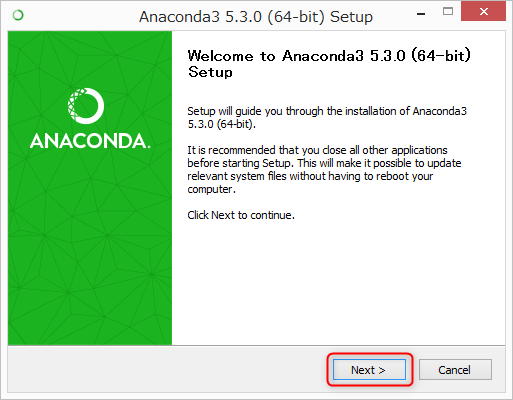Click the Click Next to continue text

(241, 215)
